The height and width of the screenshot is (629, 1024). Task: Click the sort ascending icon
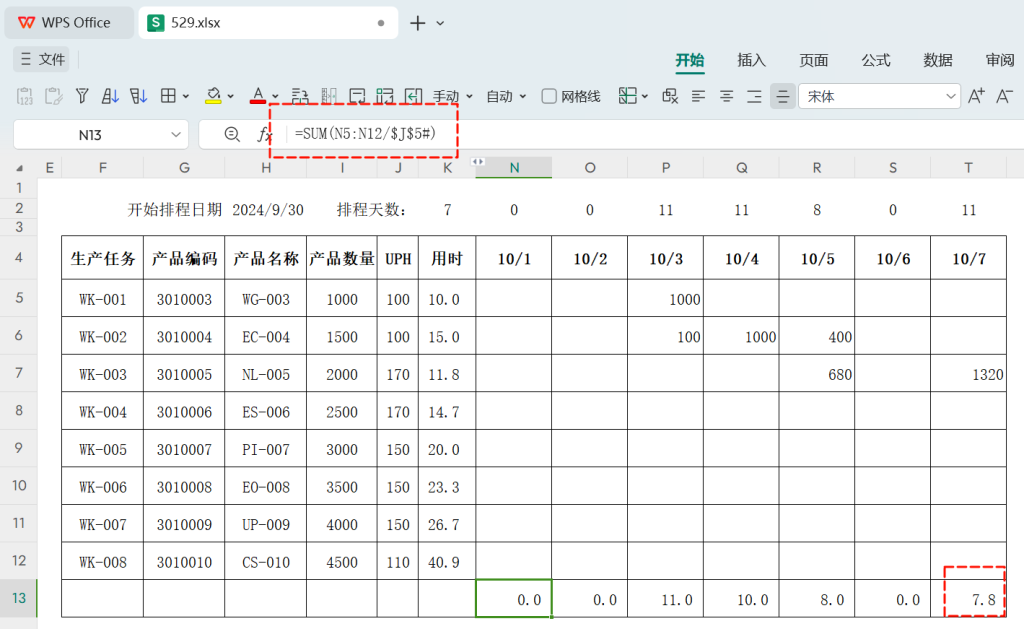point(110,97)
